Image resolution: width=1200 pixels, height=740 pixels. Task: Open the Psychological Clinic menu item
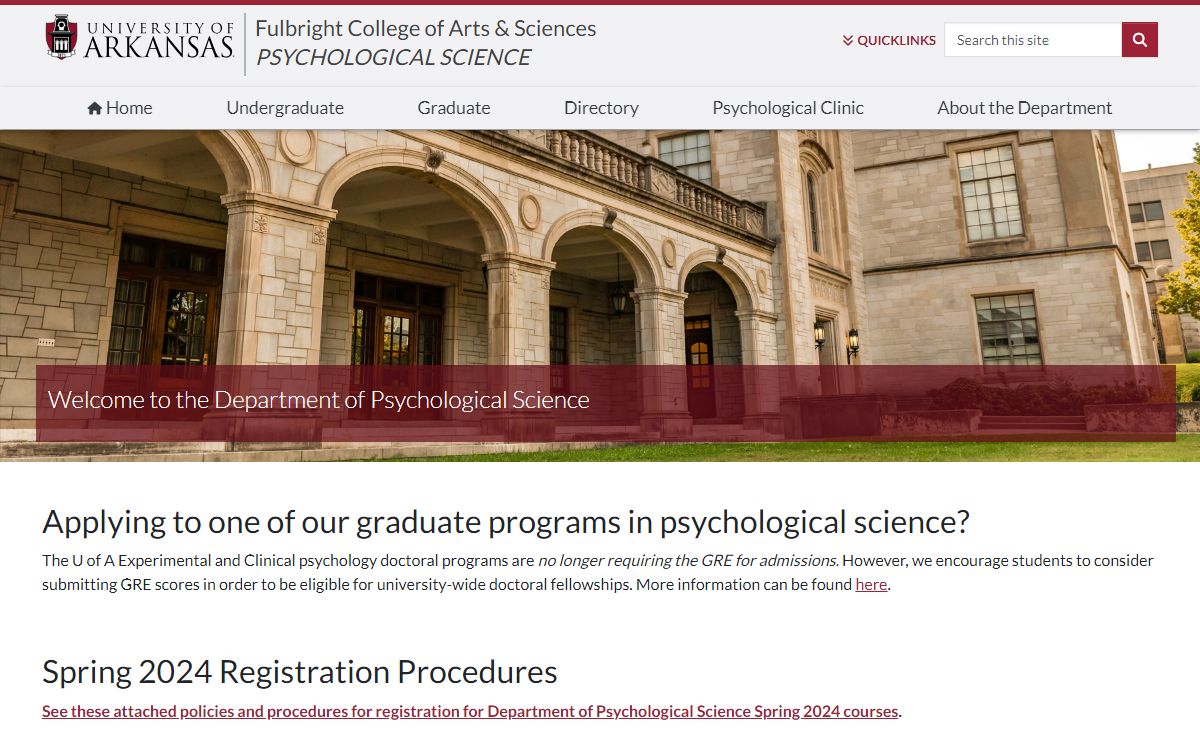788,108
